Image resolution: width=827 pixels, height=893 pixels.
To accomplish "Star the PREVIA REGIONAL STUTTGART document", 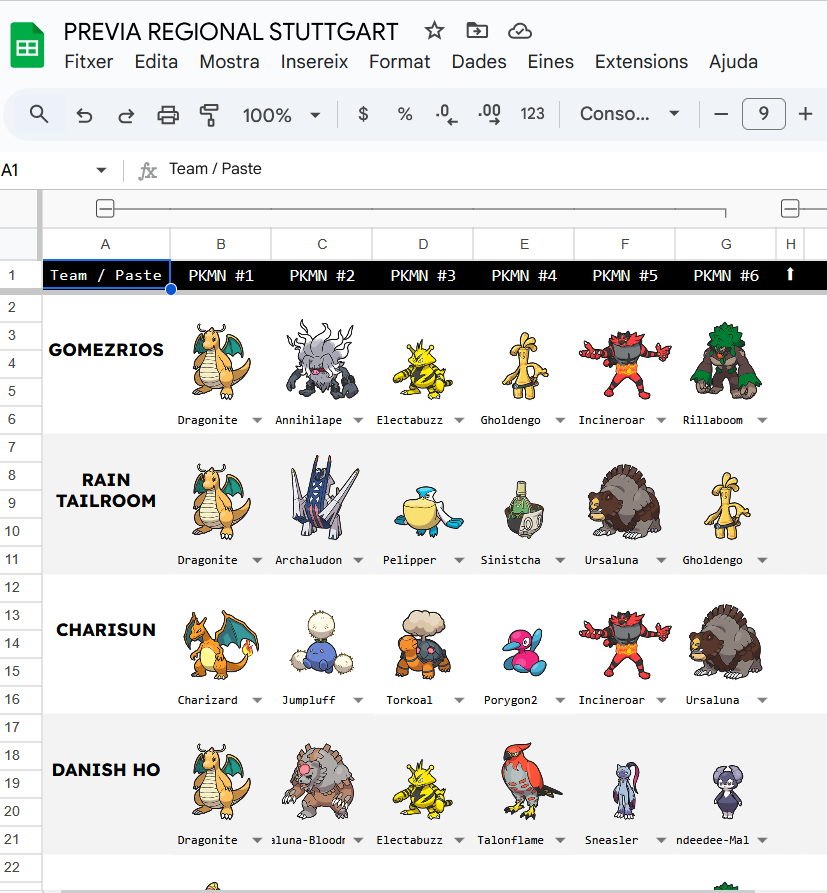I will [434, 30].
